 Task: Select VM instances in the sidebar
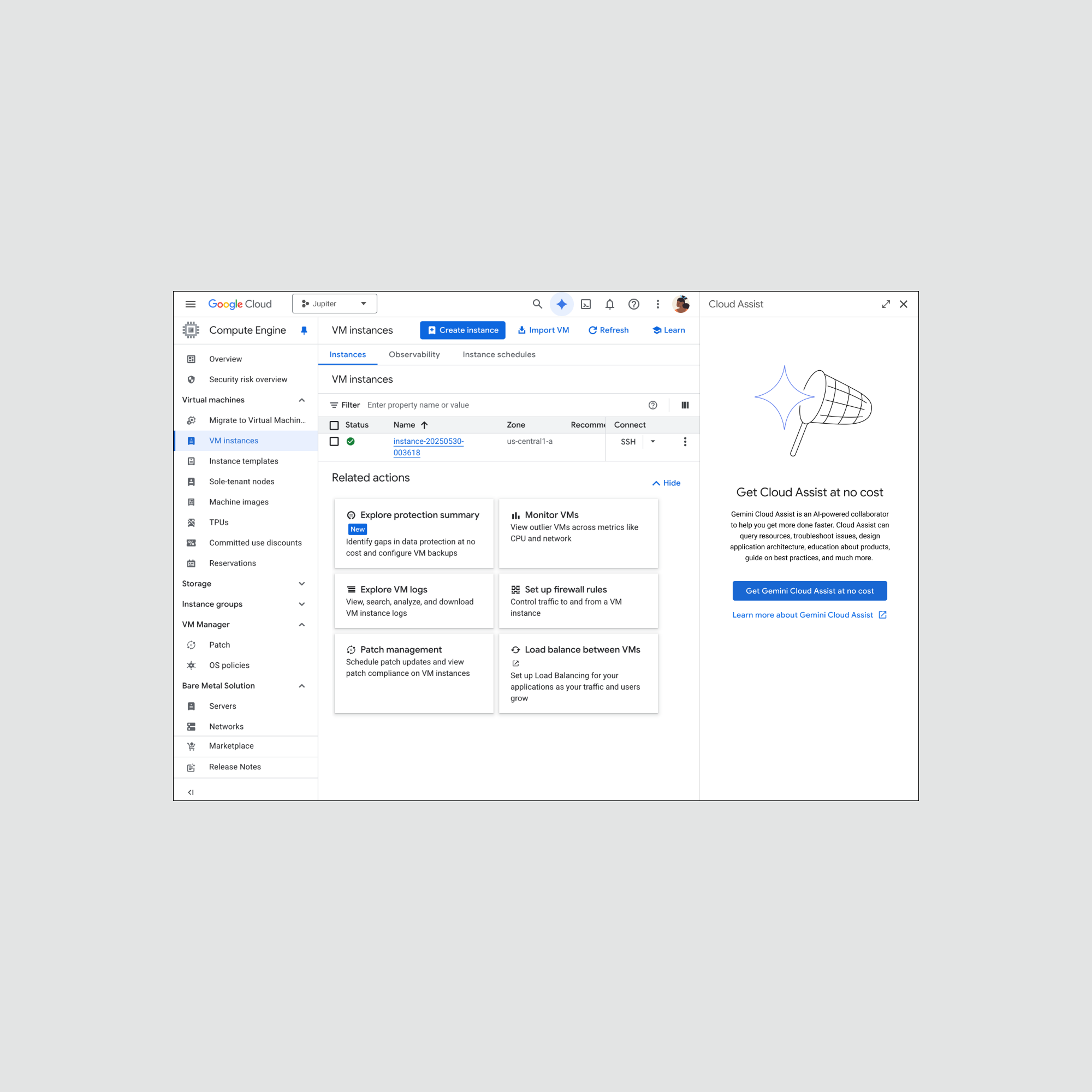[246, 441]
